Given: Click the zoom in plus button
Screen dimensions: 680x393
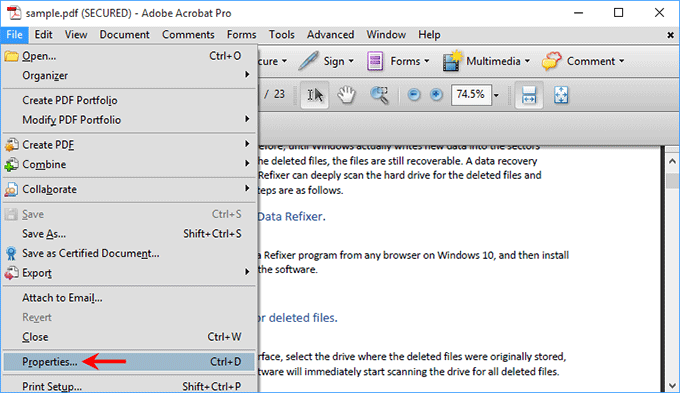Looking at the screenshot, I should 436,95.
